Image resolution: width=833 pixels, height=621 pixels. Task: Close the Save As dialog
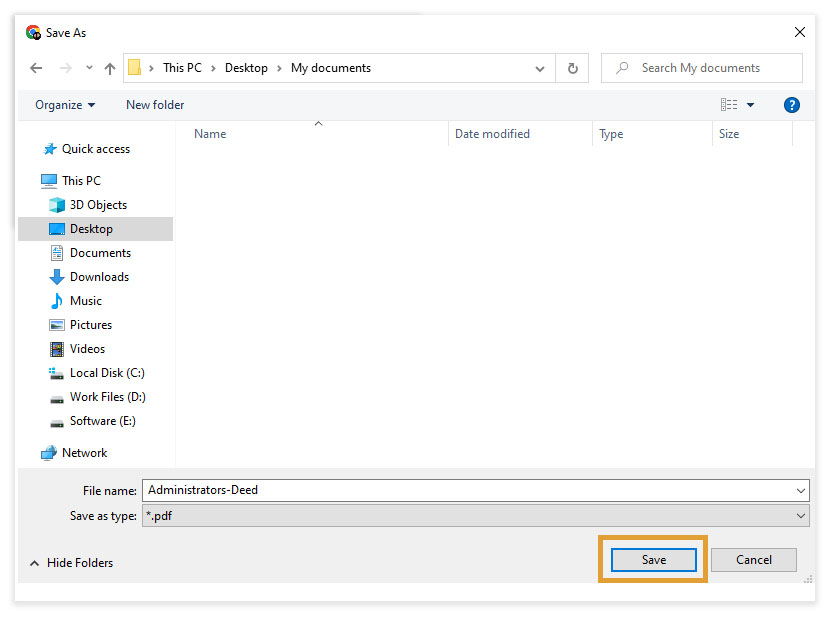click(800, 32)
